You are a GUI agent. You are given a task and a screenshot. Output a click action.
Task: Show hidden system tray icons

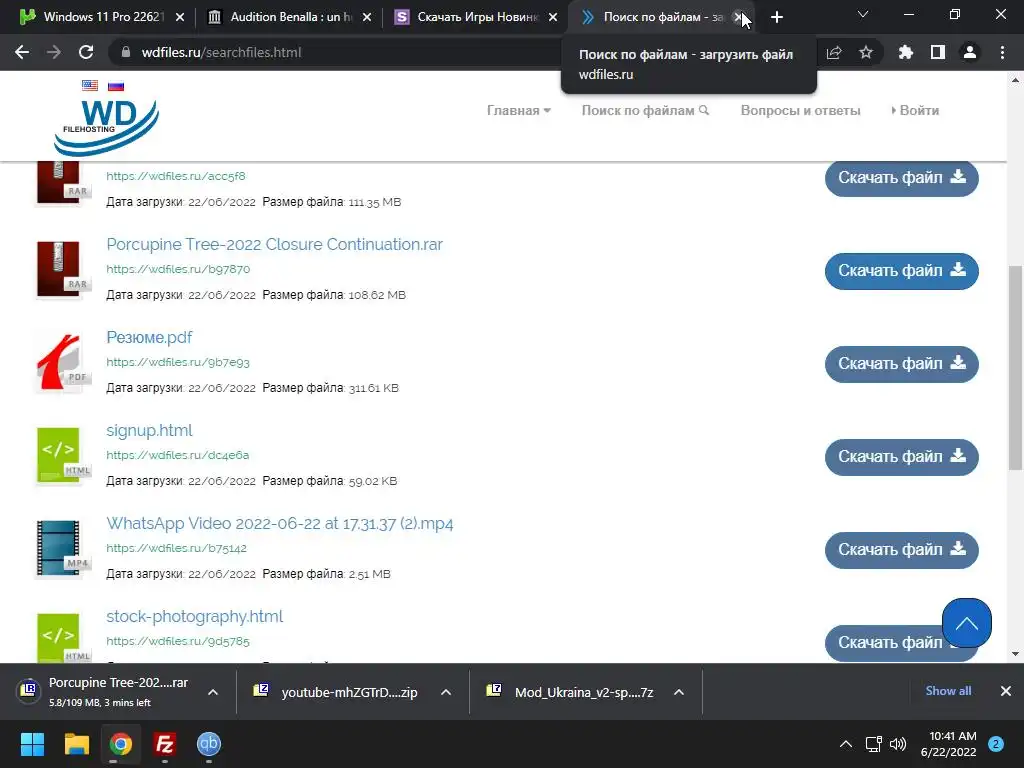(846, 744)
